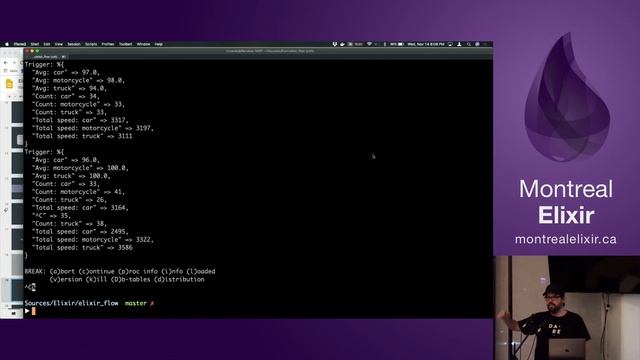Click the line "Avg: truck" => 100.0

pos(71,176)
